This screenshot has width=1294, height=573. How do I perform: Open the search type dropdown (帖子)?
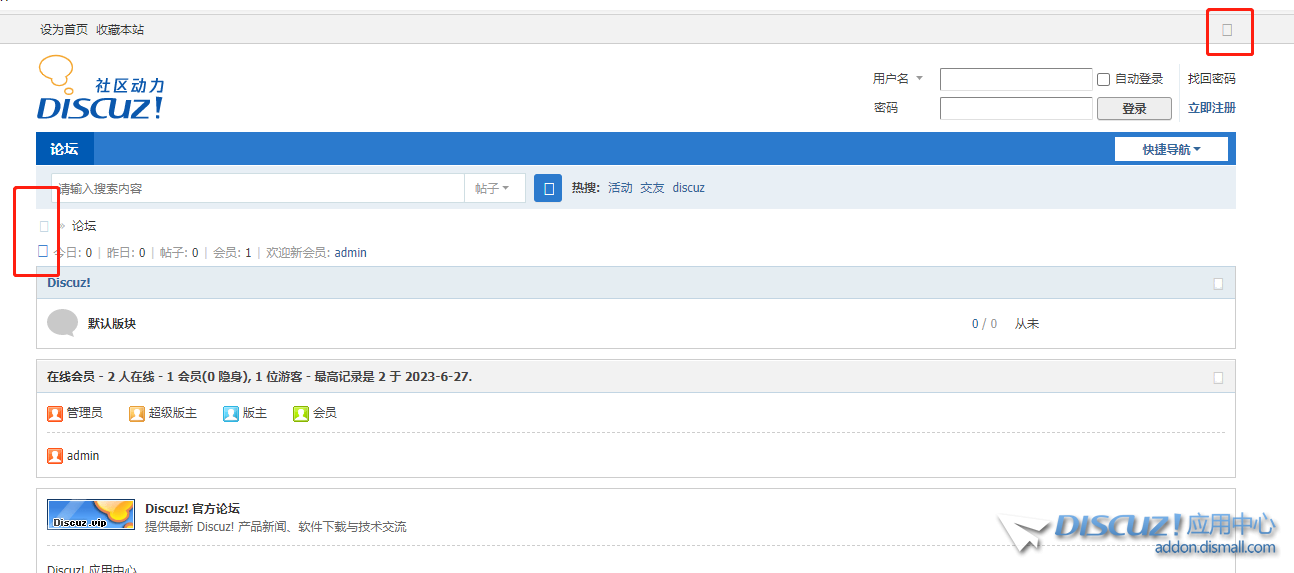click(494, 188)
